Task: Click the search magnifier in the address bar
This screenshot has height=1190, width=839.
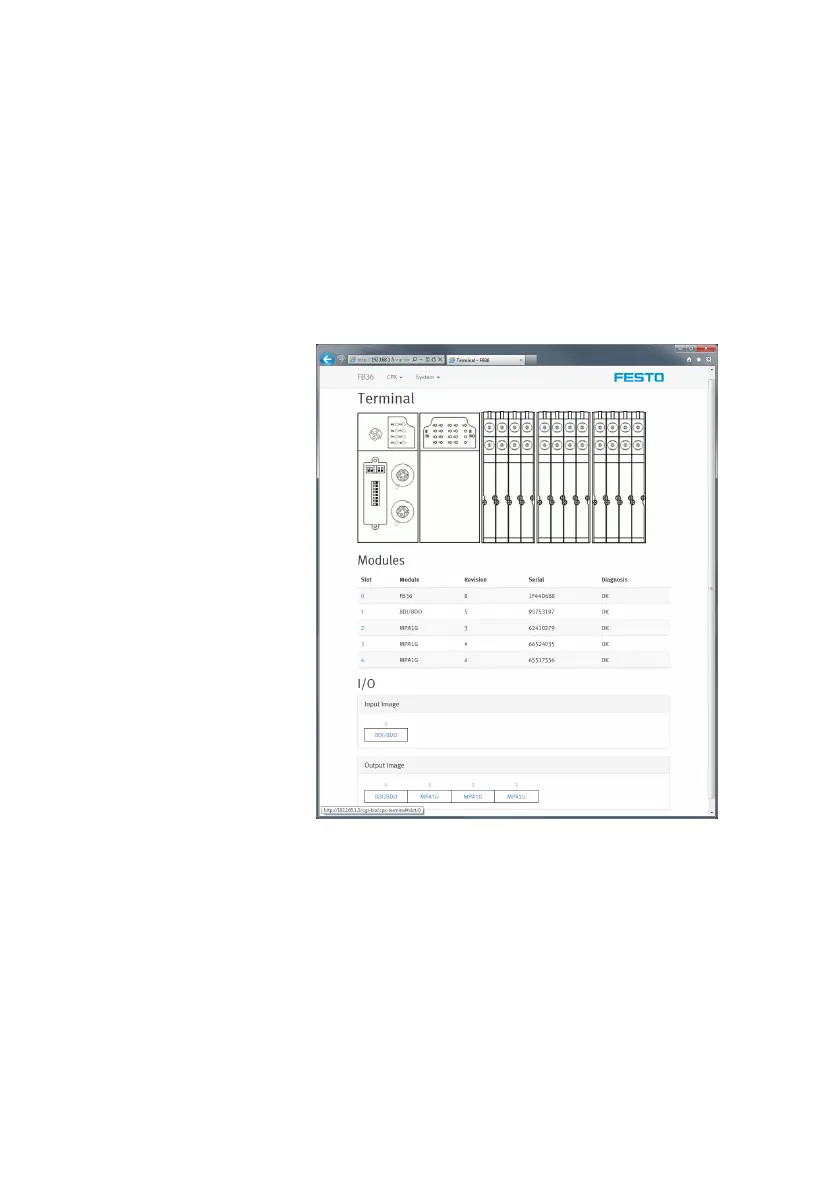Action: coord(414,360)
